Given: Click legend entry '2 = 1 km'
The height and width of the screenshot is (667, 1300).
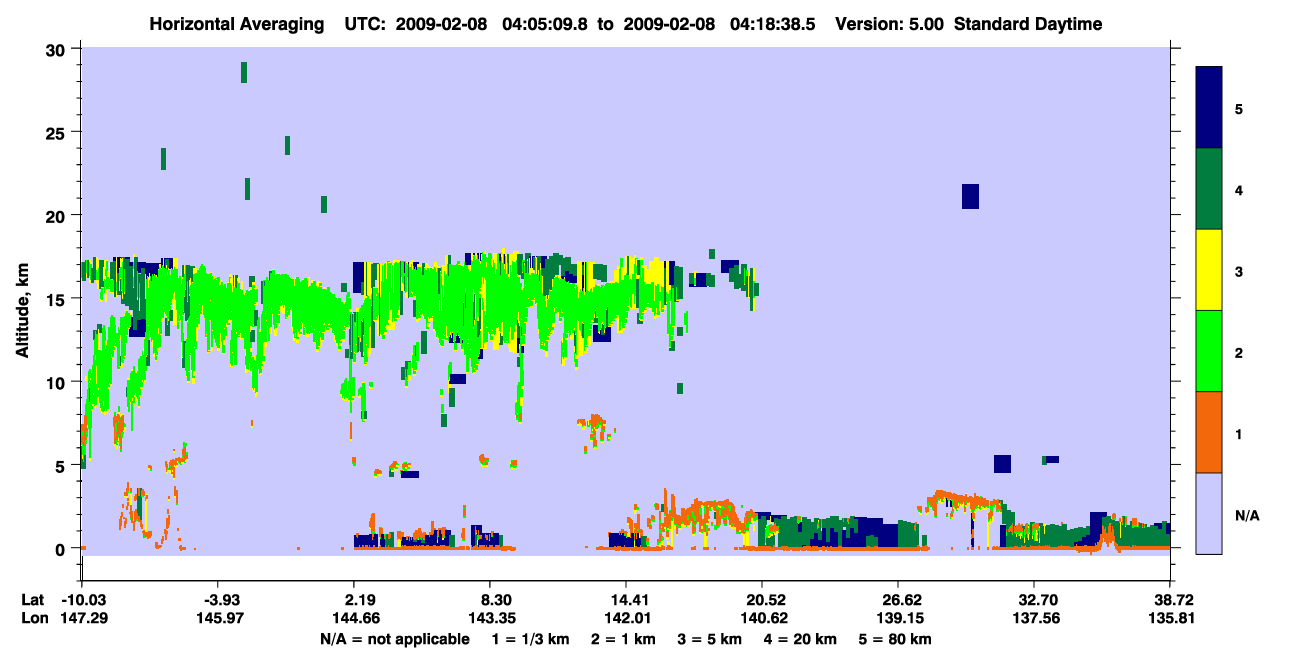Looking at the screenshot, I should pyautogui.click(x=624, y=638).
